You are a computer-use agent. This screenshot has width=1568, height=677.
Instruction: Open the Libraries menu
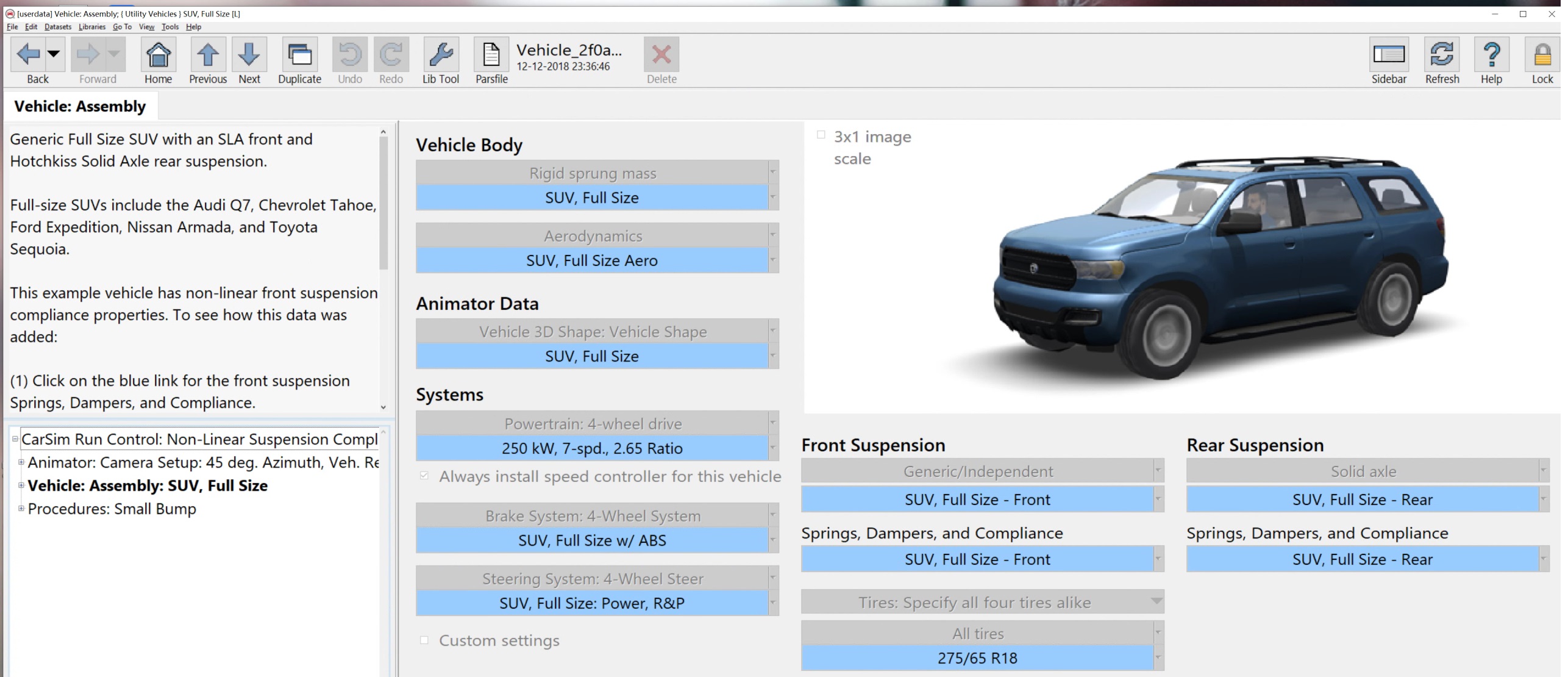tap(91, 27)
